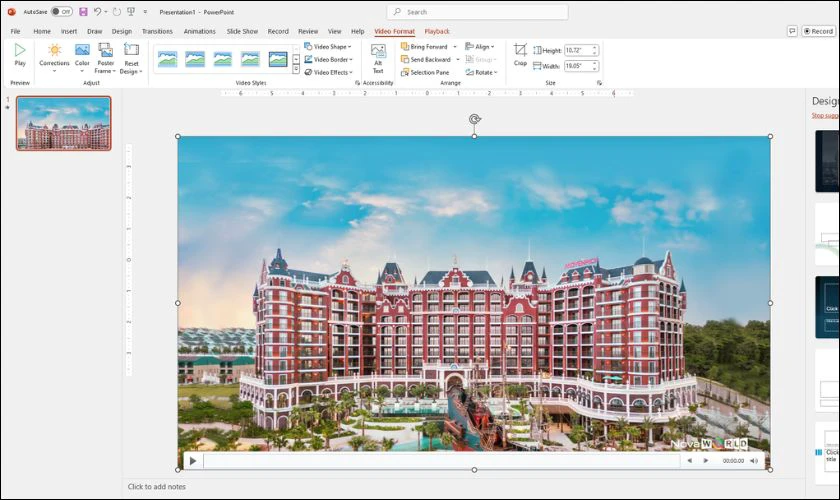
Task: Open the Rotate dropdown
Action: 482,72
